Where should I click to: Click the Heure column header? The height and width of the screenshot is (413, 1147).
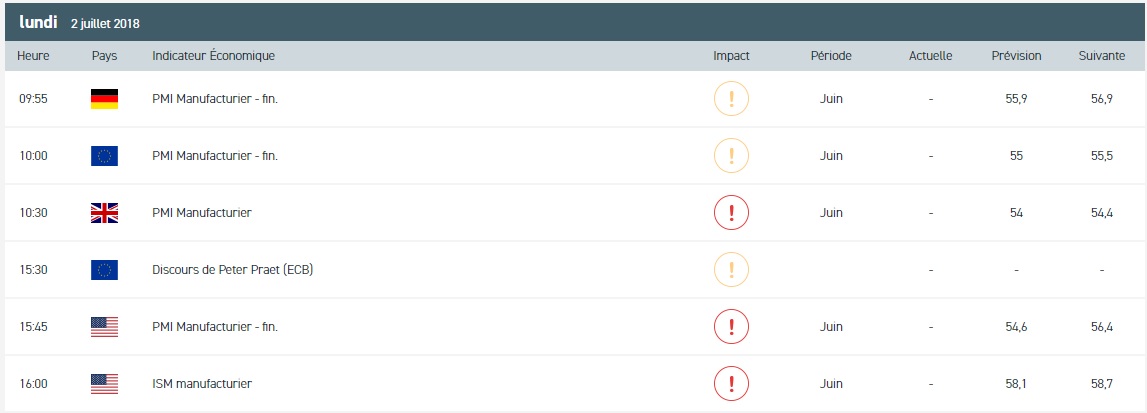pos(33,56)
